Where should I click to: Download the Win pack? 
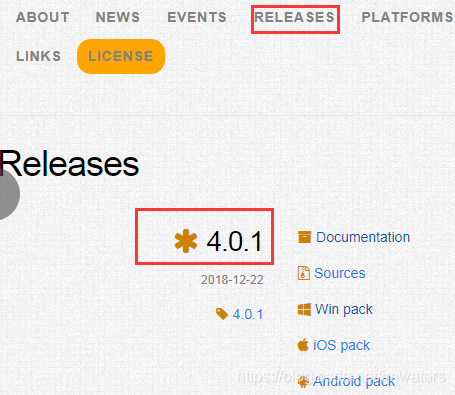coord(344,309)
